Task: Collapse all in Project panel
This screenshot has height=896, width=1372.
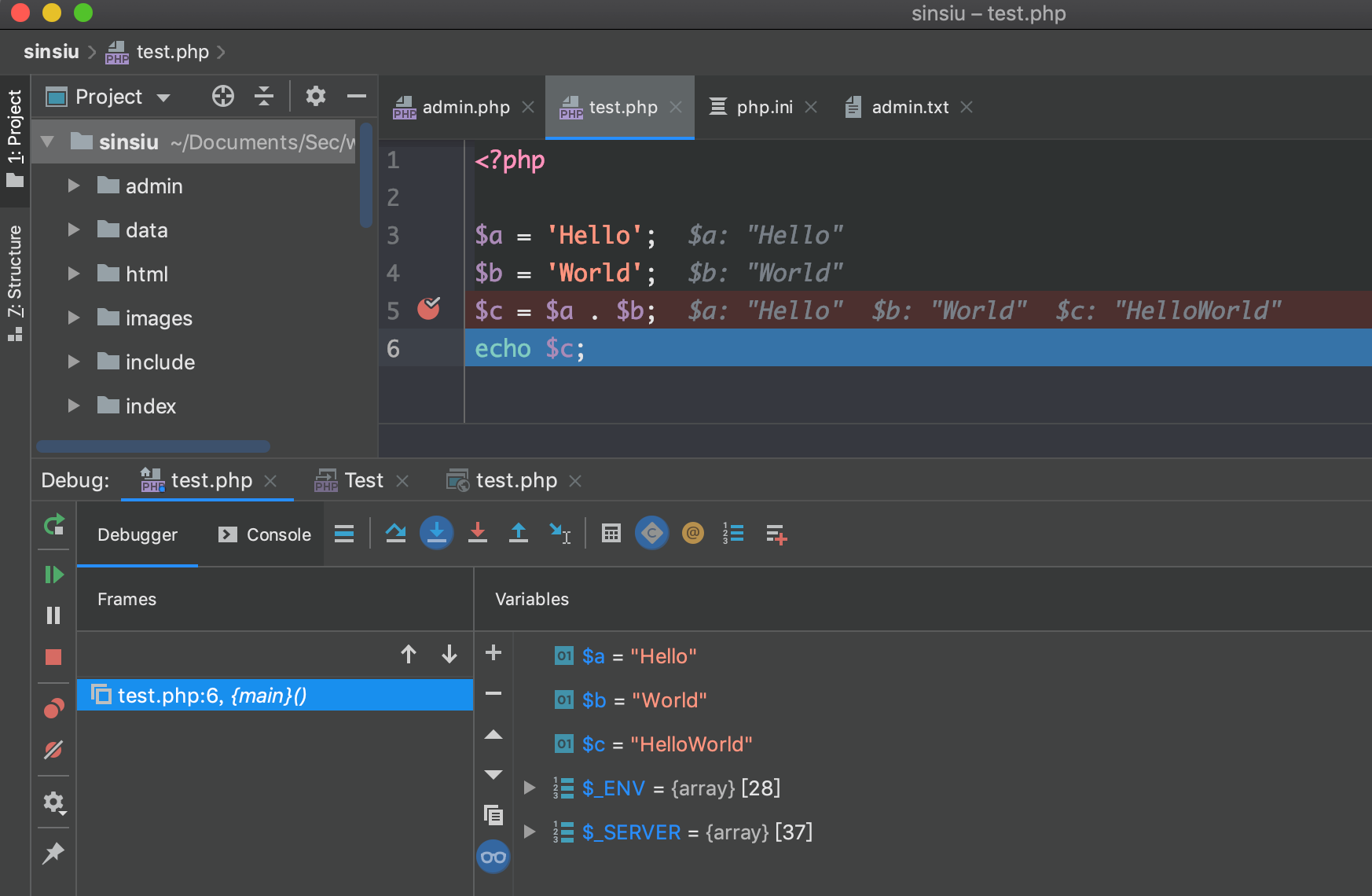Action: coord(264,96)
